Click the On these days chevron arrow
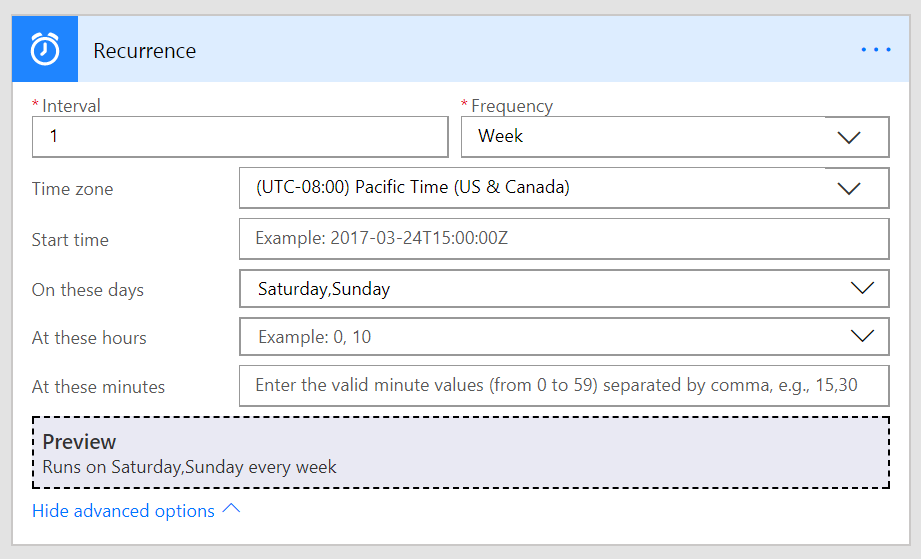The image size is (921, 559). [861, 288]
